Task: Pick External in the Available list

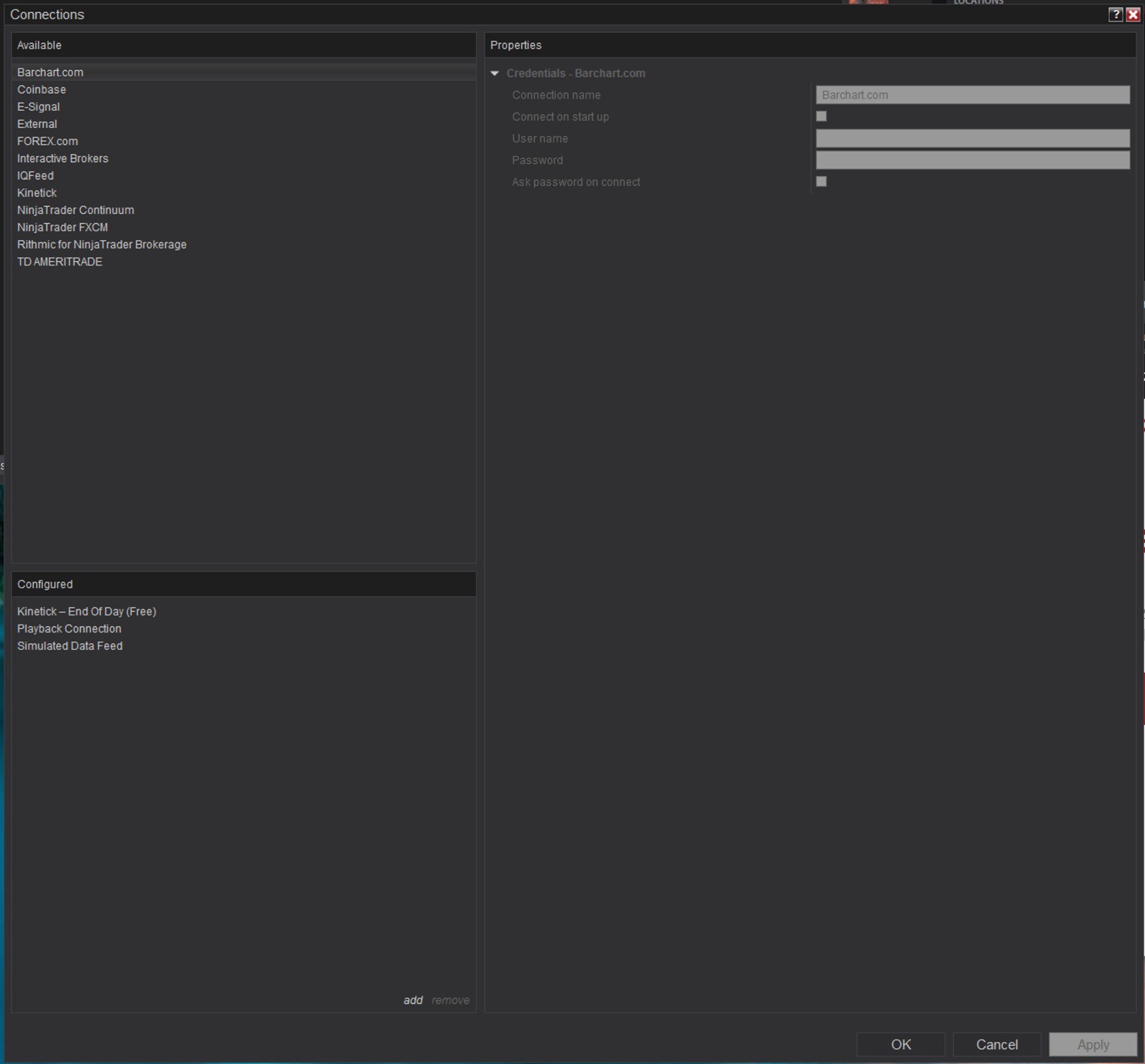Action: click(x=243, y=124)
